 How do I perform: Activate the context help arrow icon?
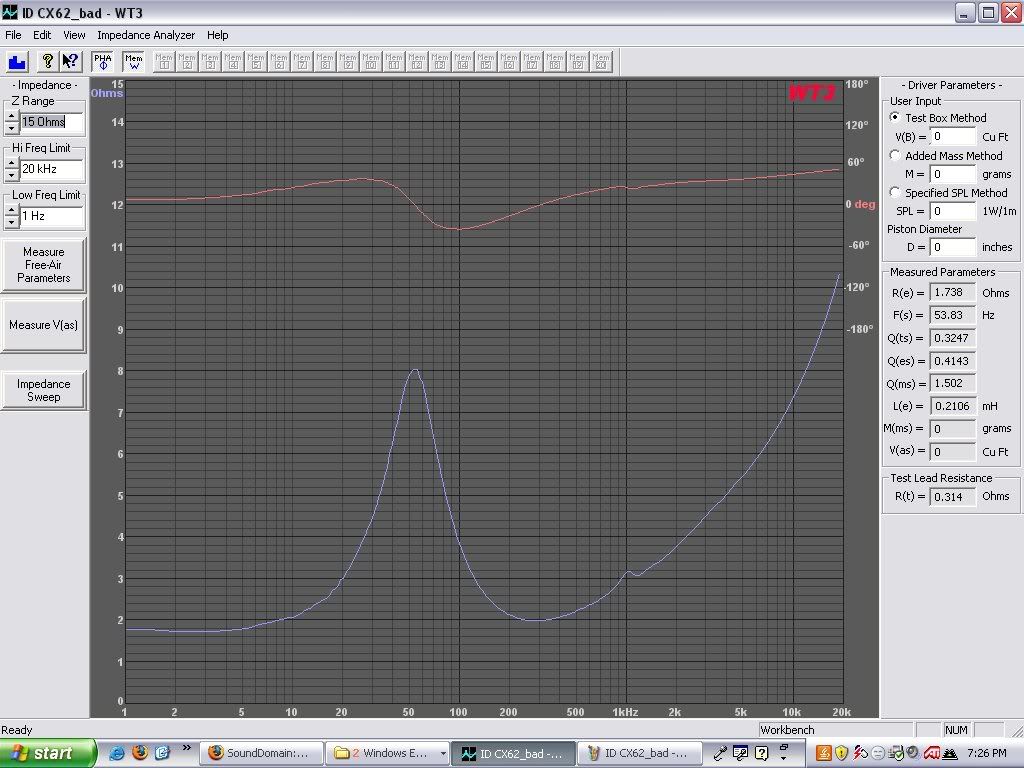pyautogui.click(x=70, y=61)
